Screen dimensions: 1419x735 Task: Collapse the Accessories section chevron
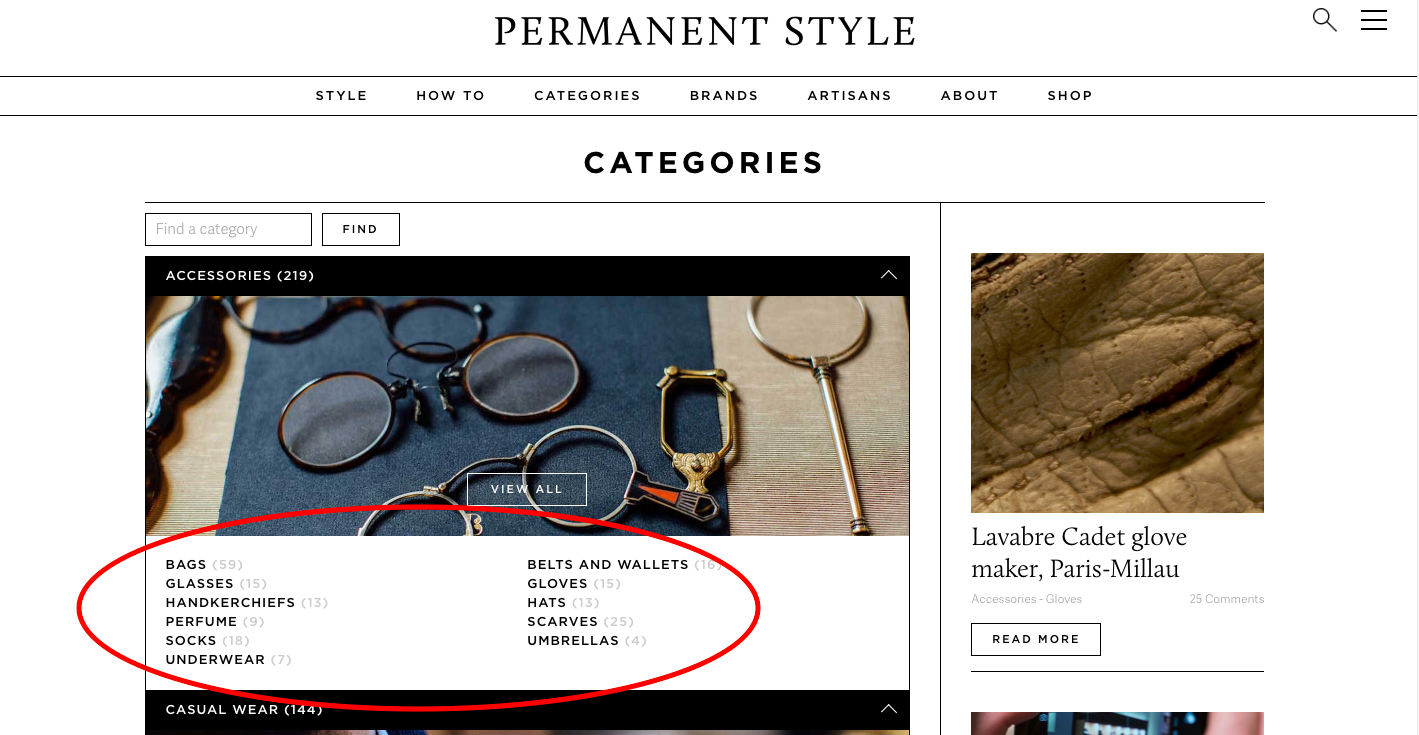(x=888, y=275)
